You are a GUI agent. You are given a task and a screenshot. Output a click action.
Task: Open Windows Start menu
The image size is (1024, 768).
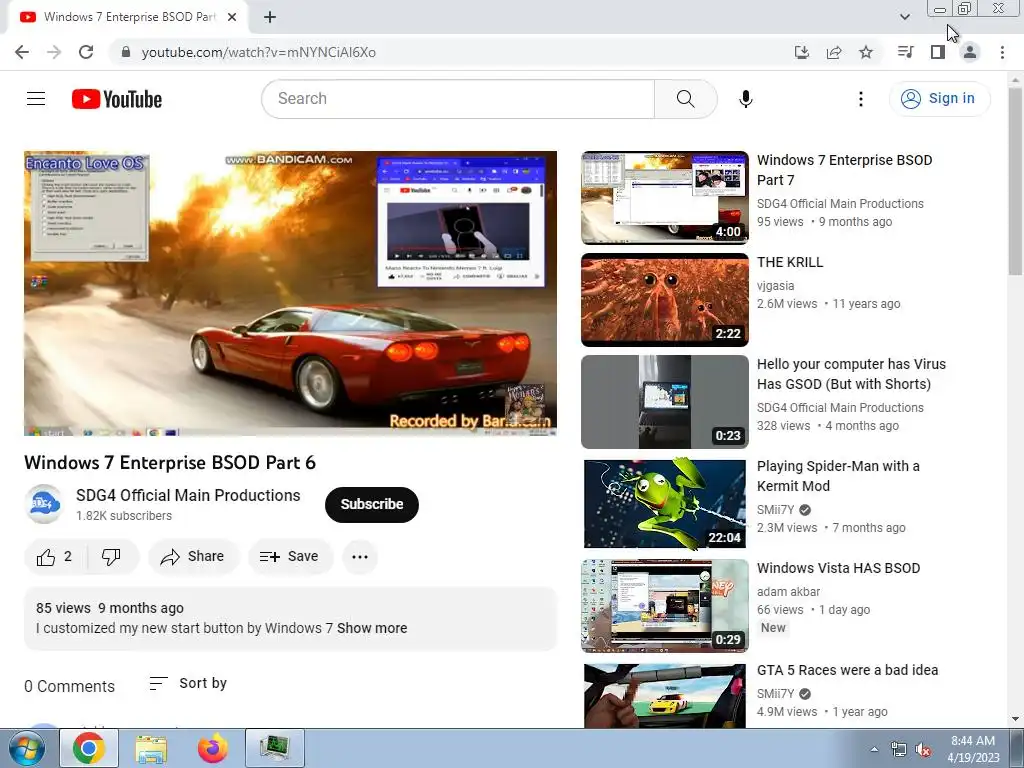click(27, 748)
